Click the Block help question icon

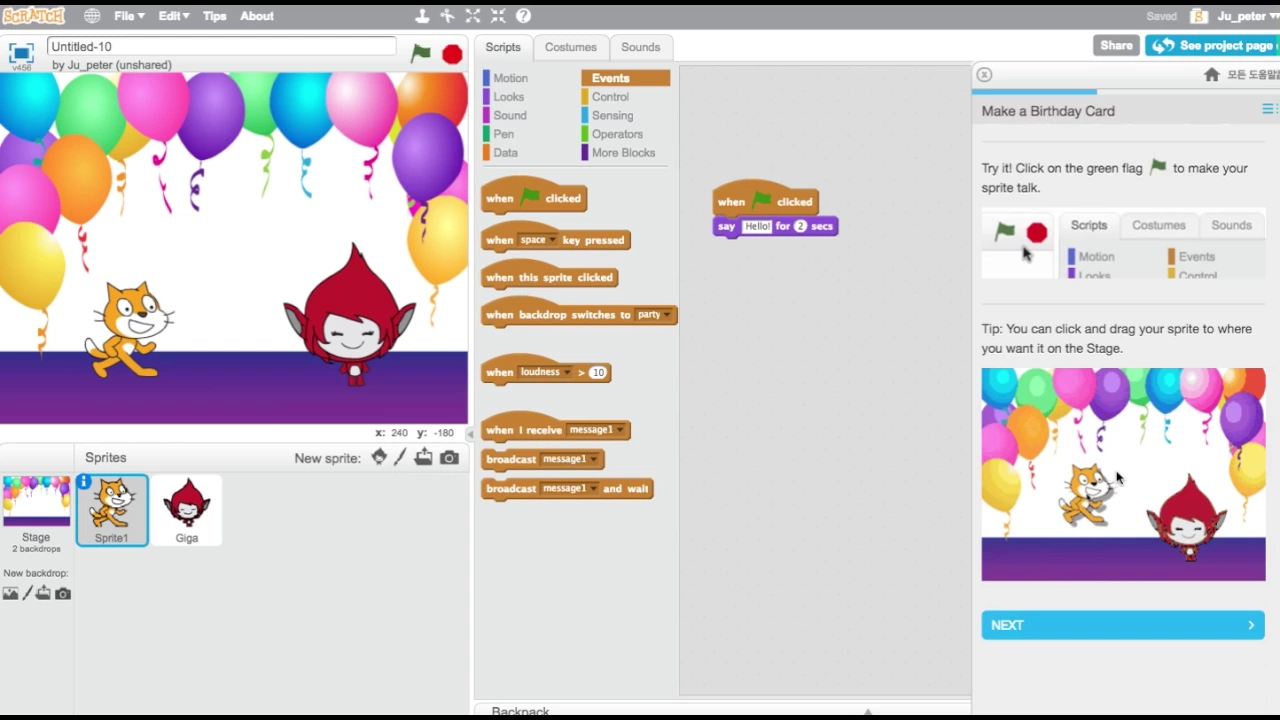click(x=523, y=16)
